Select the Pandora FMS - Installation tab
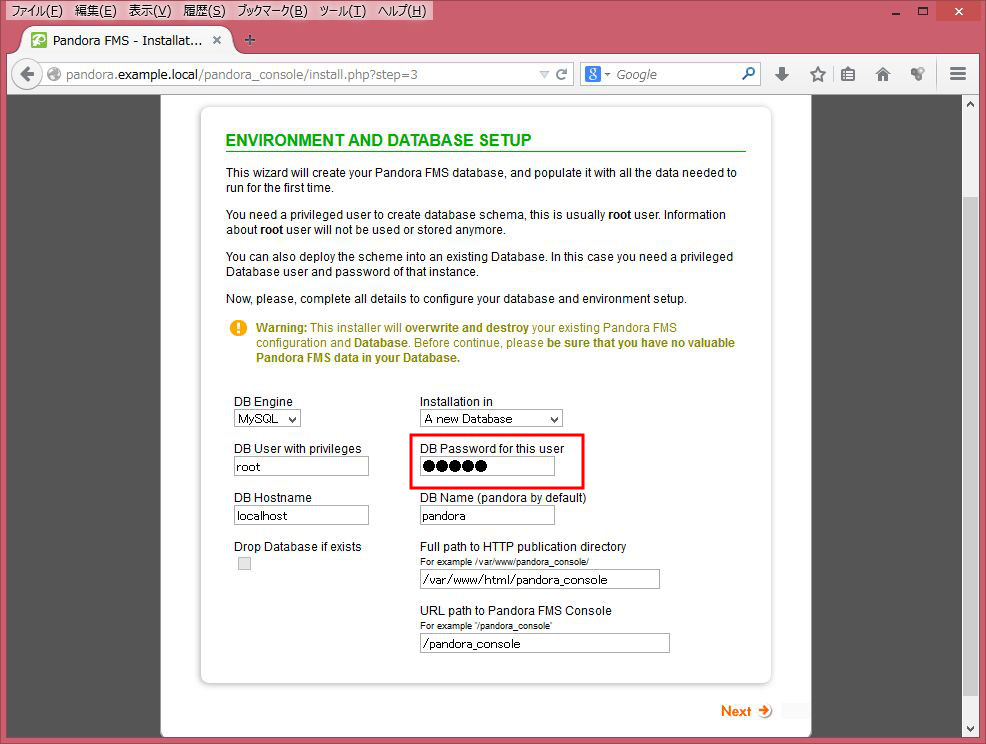This screenshot has width=986, height=744. 127,40
